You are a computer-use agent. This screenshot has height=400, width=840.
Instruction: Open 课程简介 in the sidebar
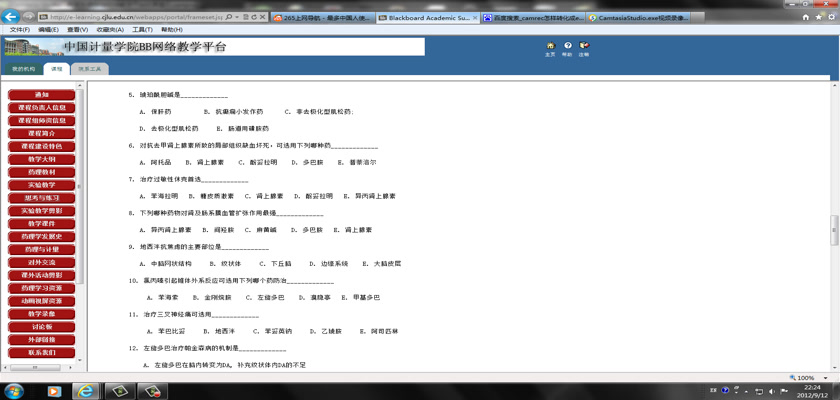pyautogui.click(x=41, y=133)
